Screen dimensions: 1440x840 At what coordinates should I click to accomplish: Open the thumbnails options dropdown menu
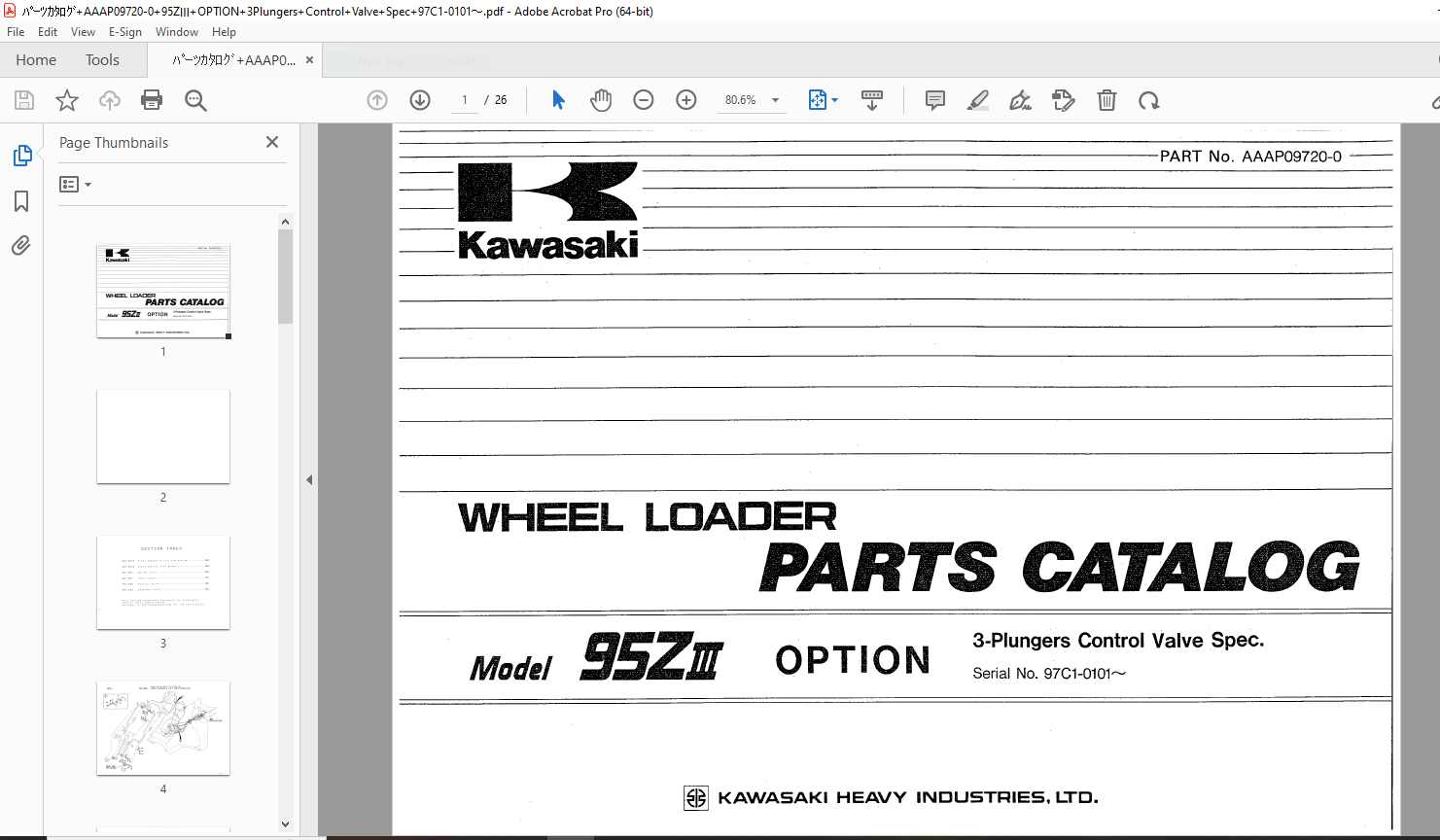[75, 184]
